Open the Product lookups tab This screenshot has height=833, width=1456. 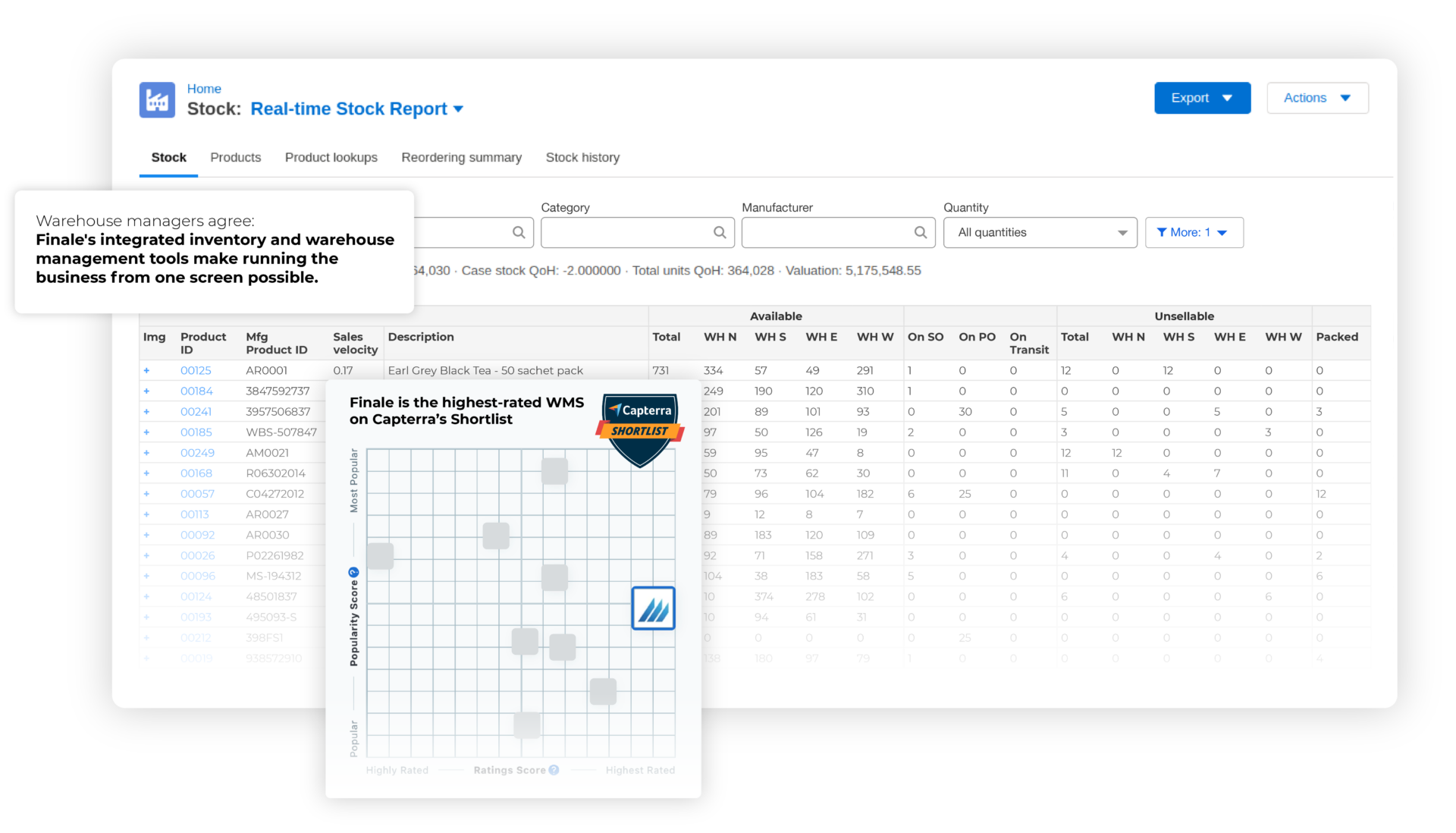(331, 158)
